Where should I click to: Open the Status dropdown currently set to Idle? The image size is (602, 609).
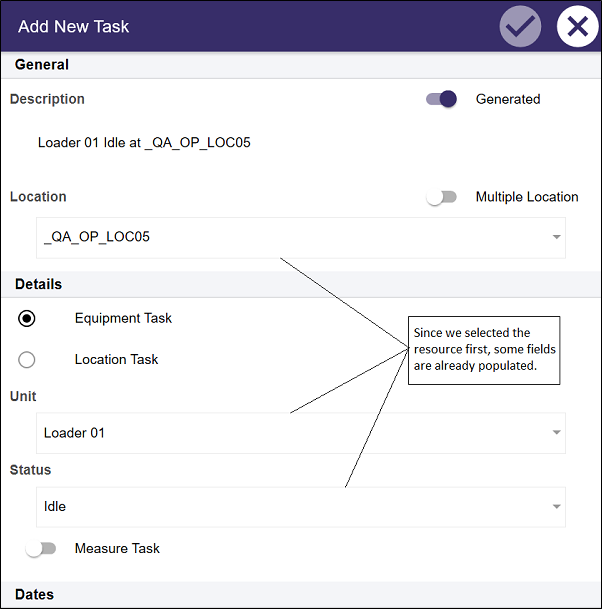click(x=301, y=507)
